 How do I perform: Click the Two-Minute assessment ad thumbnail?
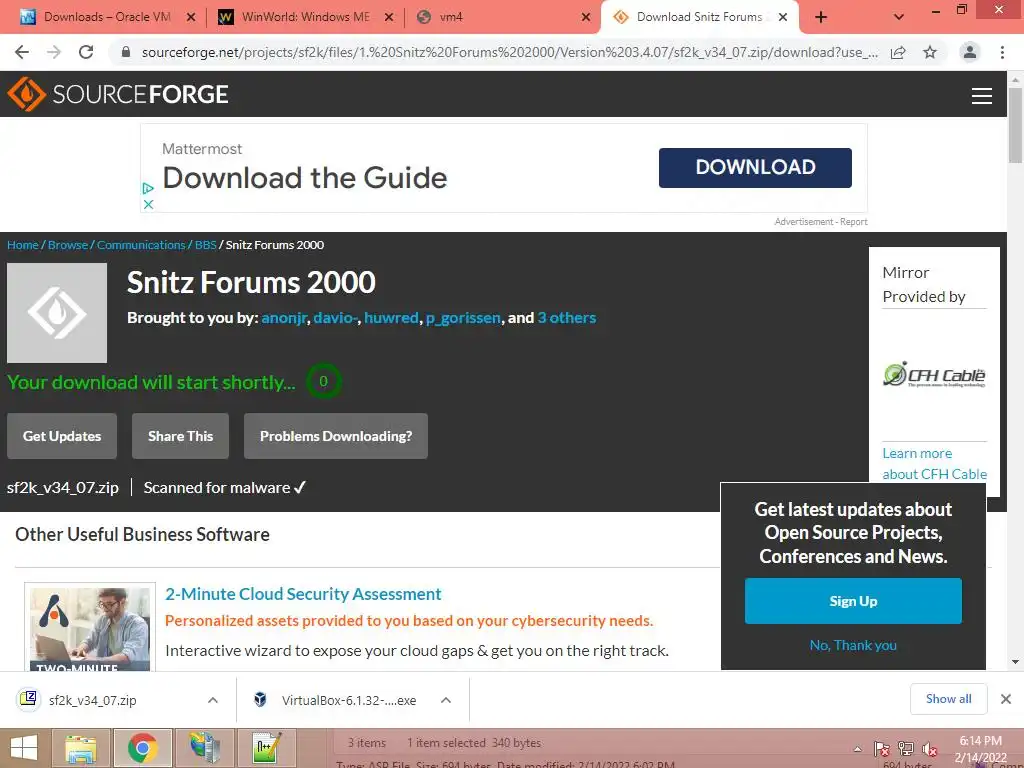90,628
